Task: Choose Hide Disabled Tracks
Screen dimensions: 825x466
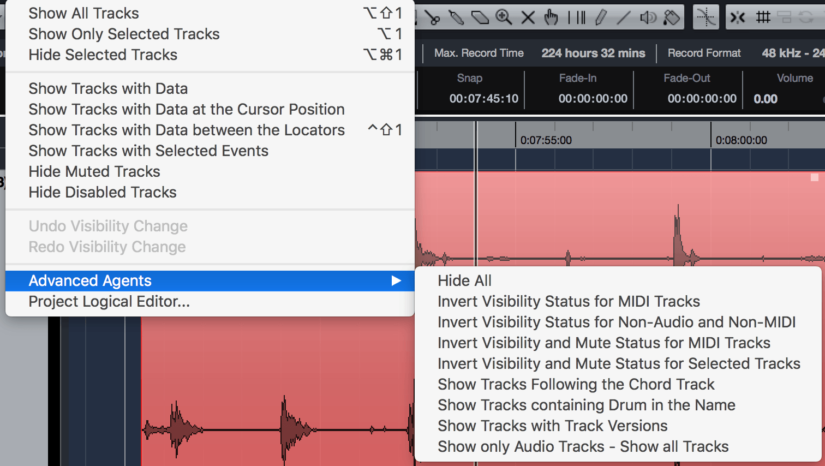Action: pyautogui.click(x=210, y=193)
